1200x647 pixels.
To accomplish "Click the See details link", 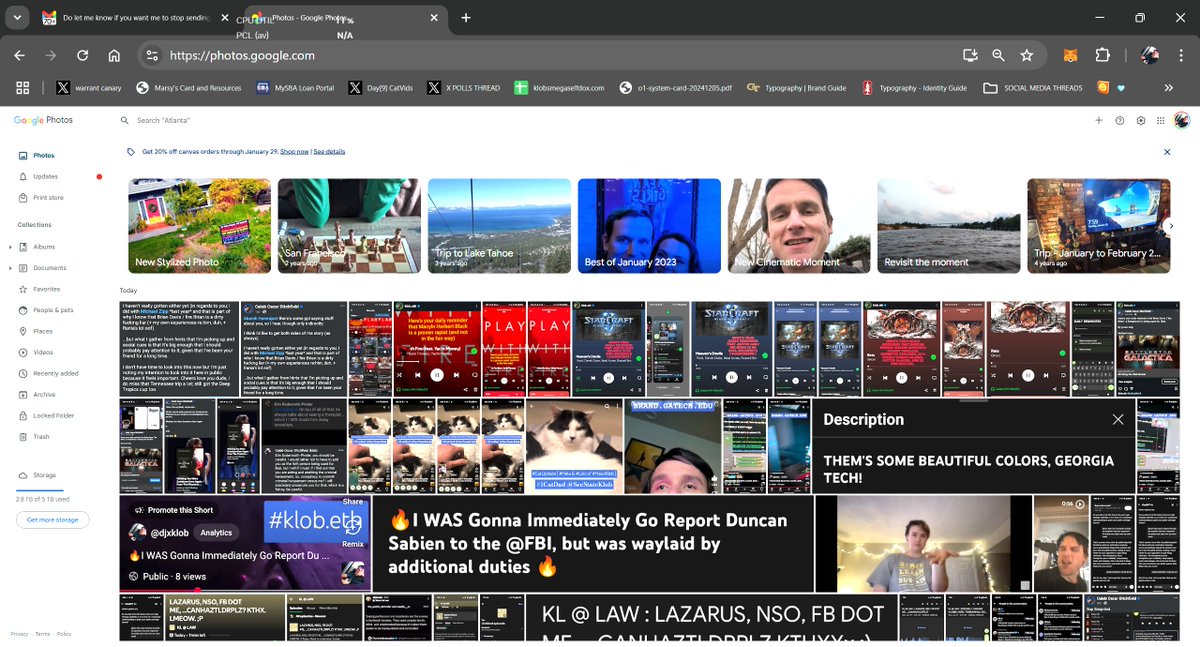I will pos(329,152).
